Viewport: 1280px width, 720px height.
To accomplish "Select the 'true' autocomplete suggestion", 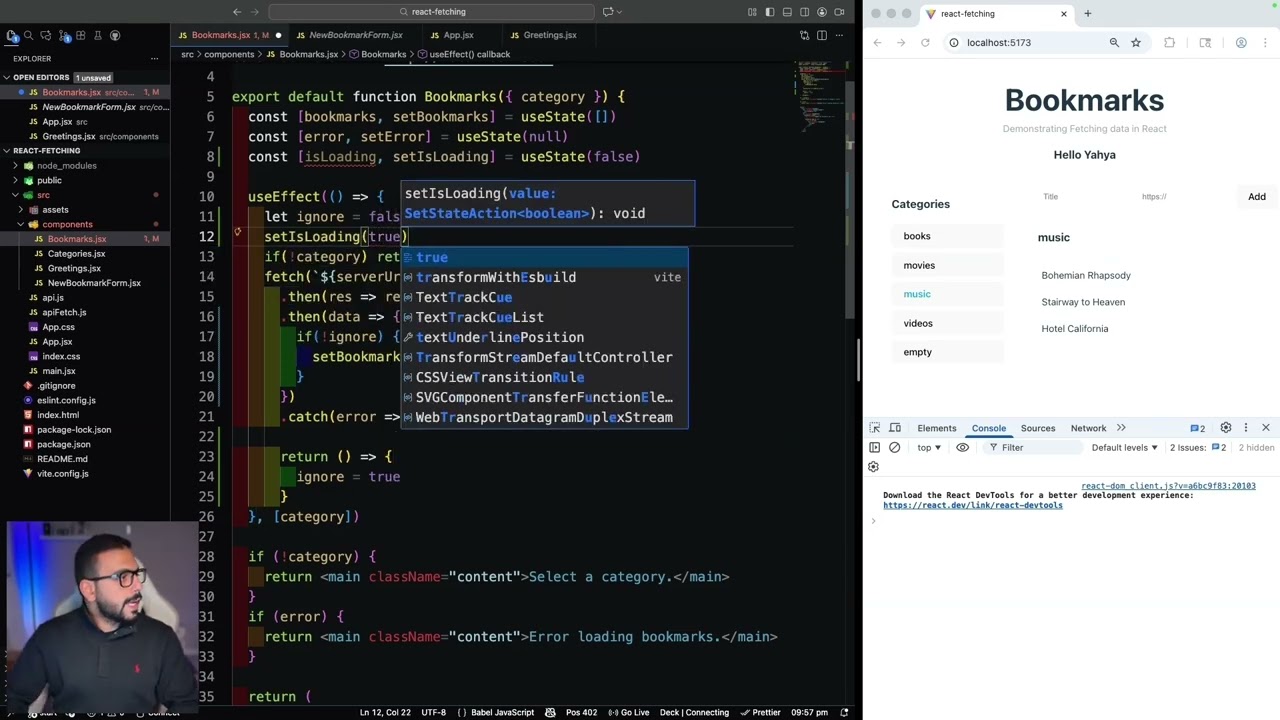I will [x=544, y=257].
